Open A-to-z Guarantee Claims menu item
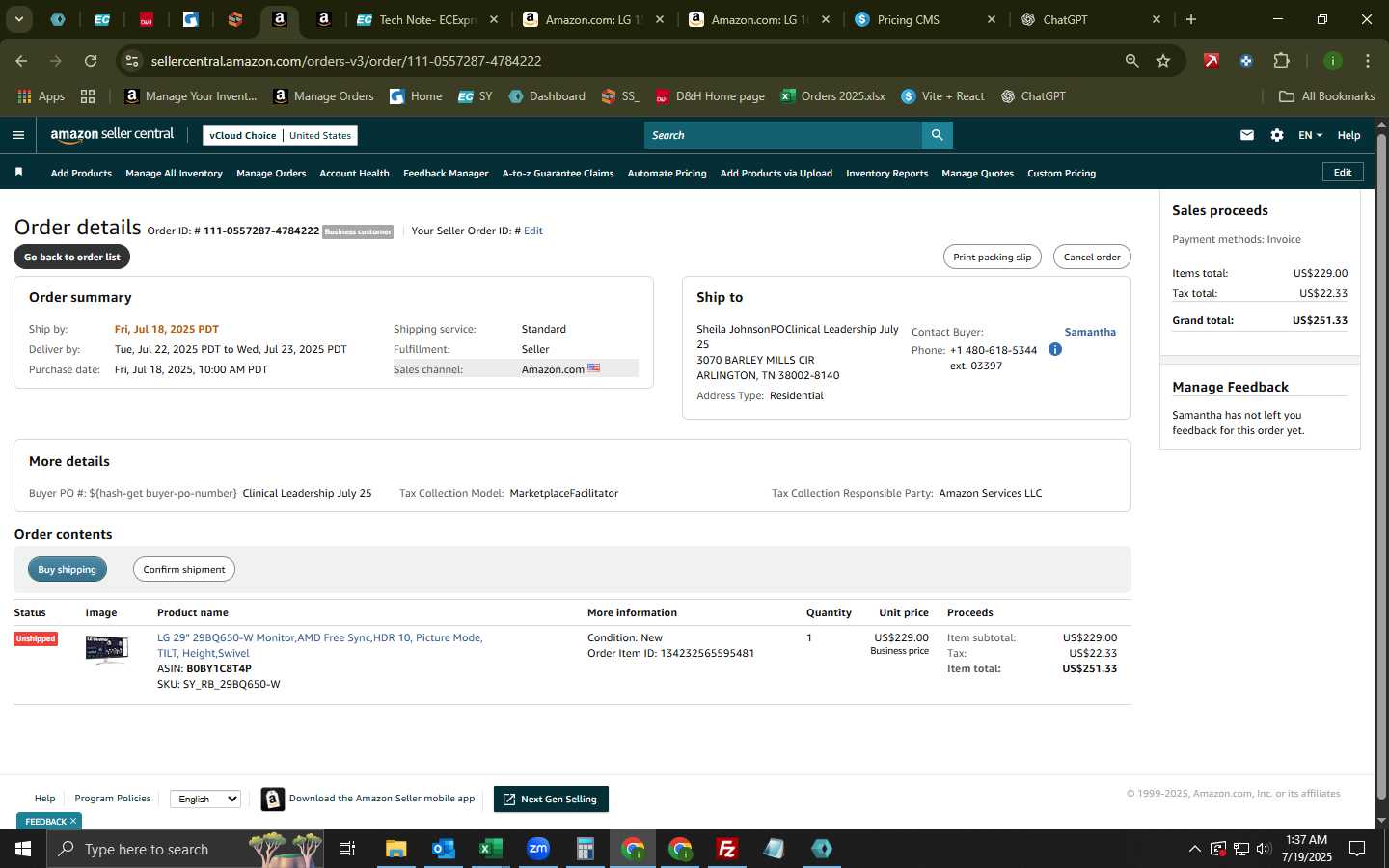This screenshot has height=868, width=1389. click(558, 174)
